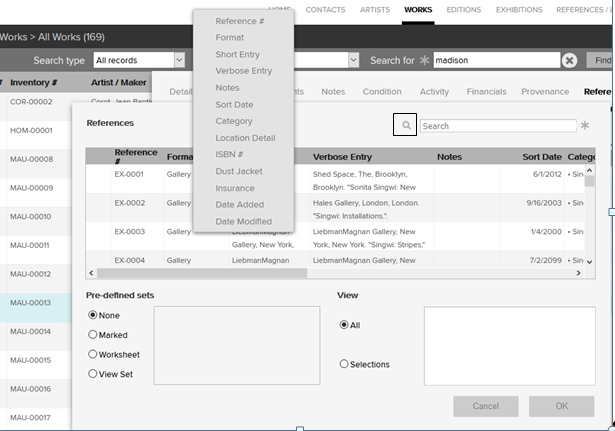Choose Reference # from the popup menu
The image size is (615, 431).
240,21
